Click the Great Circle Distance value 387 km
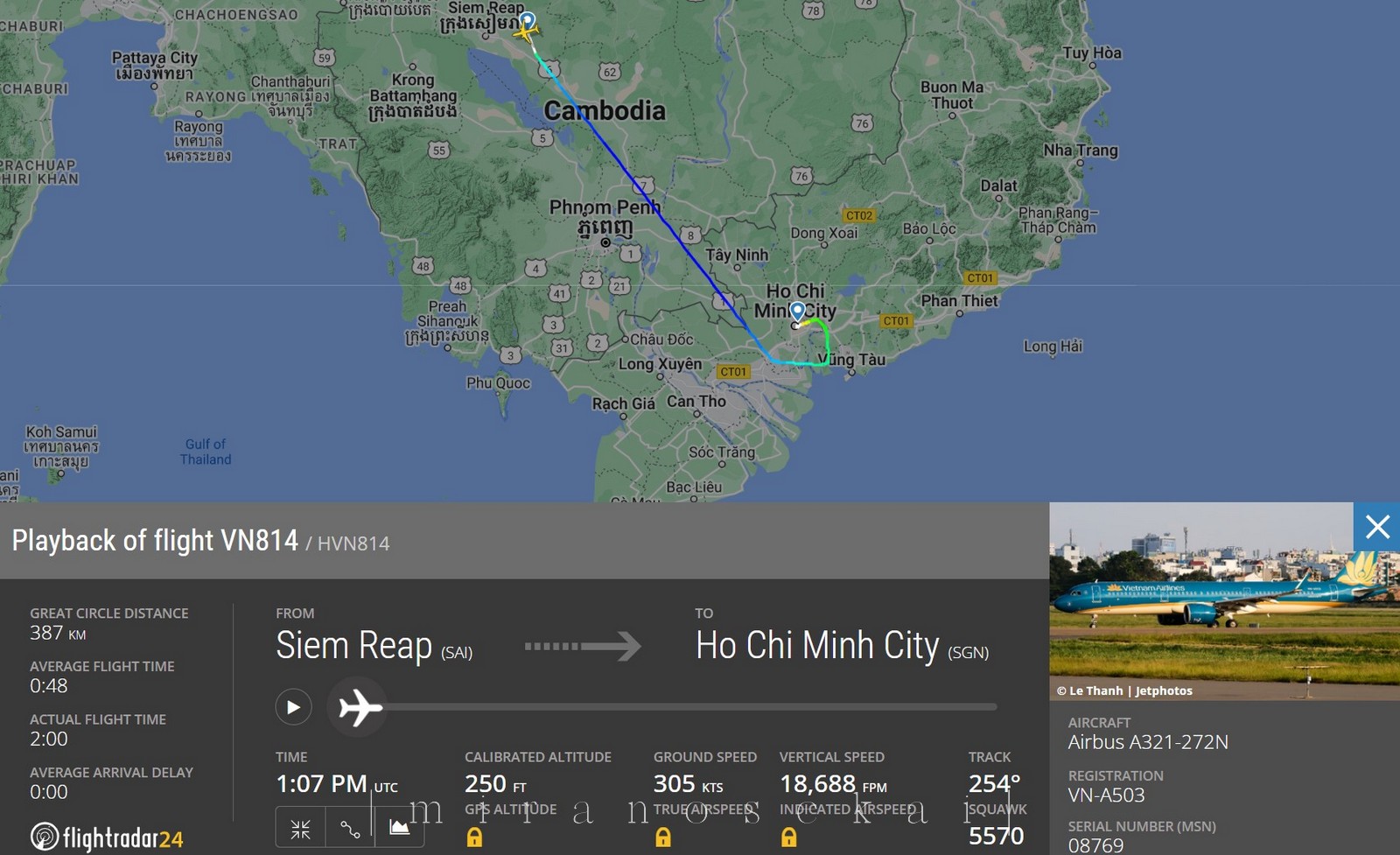 [x=58, y=633]
